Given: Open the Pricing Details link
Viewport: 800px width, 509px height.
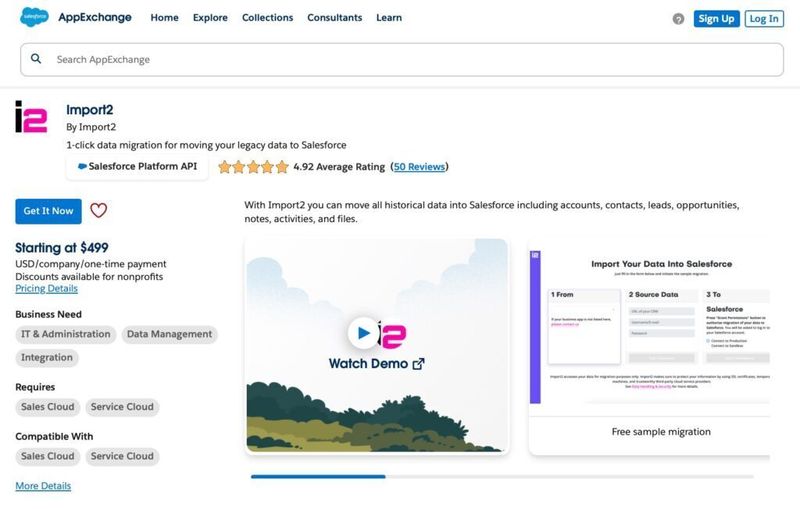Looking at the screenshot, I should pyautogui.click(x=46, y=289).
